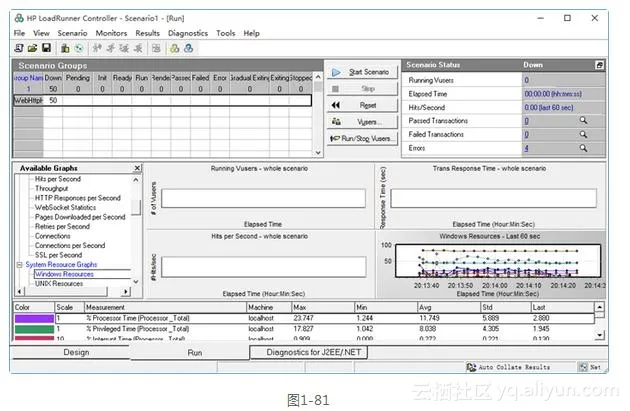Click the LoadRunner Controller title bar icon
The height and width of the screenshot is (411, 630).
click(x=19, y=18)
